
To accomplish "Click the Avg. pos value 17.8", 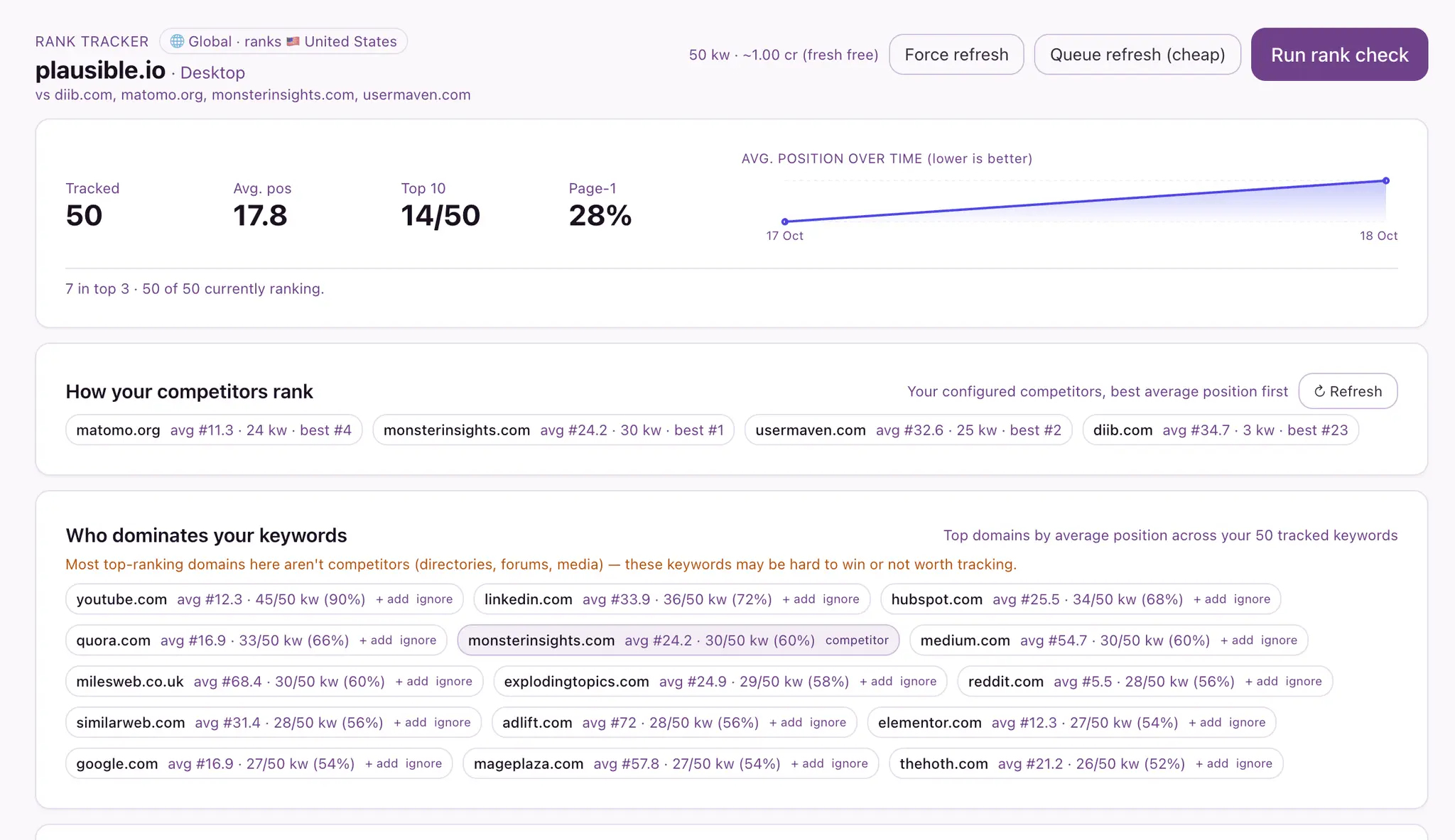I will (x=260, y=216).
